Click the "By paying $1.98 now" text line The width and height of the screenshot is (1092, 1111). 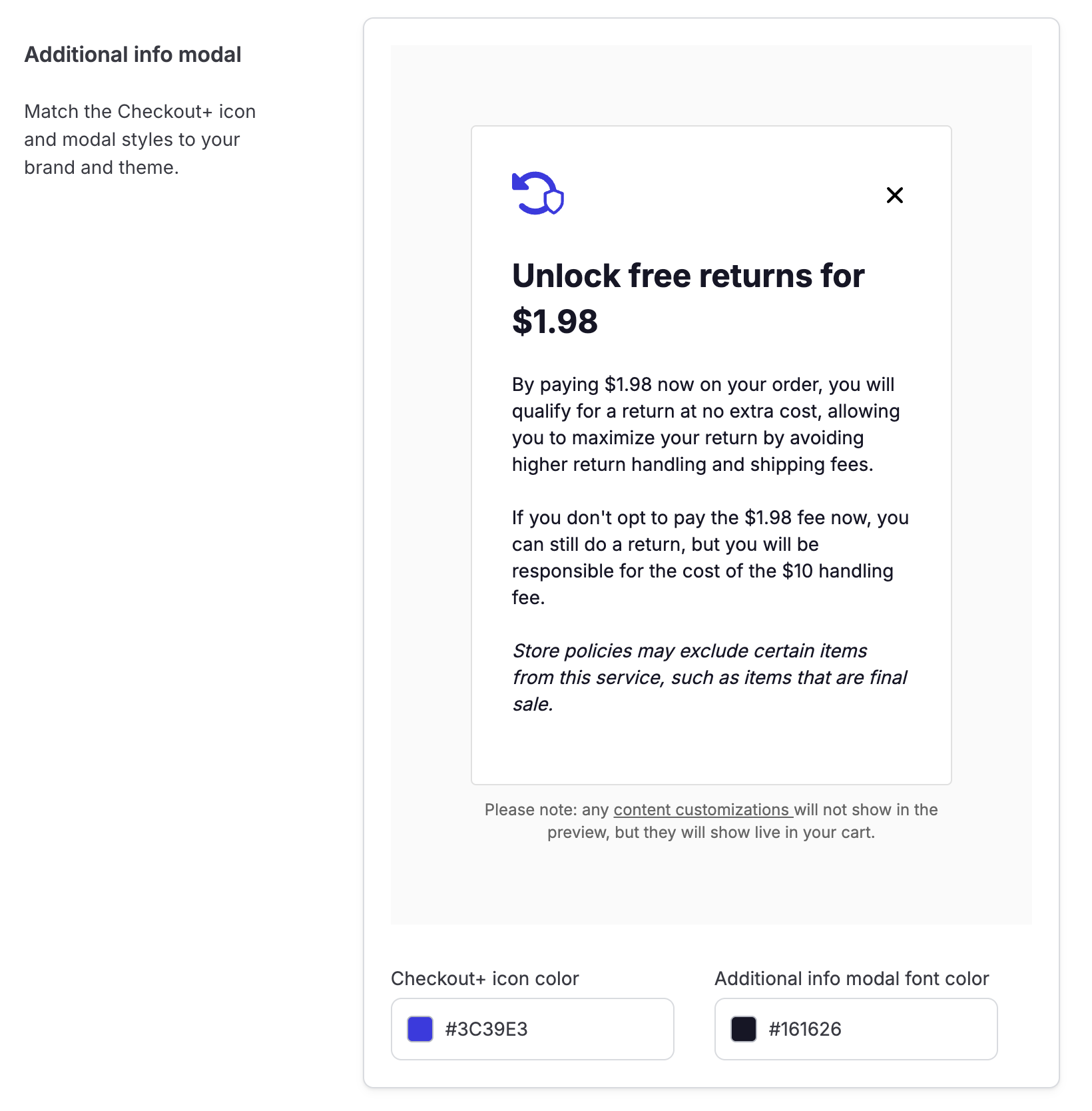[x=702, y=384]
